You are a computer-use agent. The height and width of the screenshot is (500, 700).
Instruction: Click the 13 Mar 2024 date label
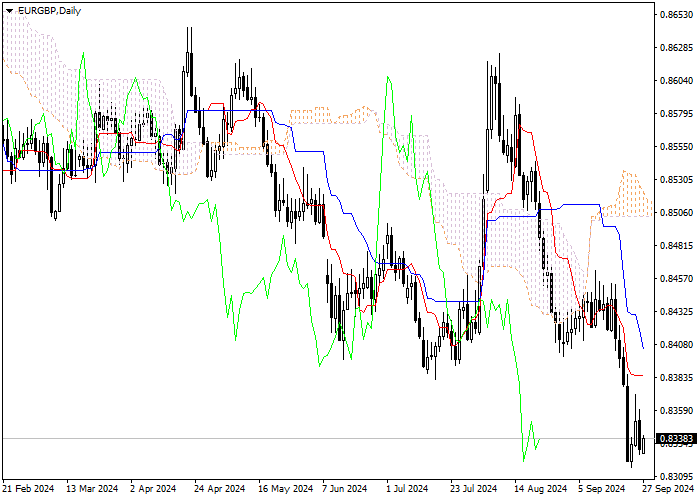coord(92,489)
